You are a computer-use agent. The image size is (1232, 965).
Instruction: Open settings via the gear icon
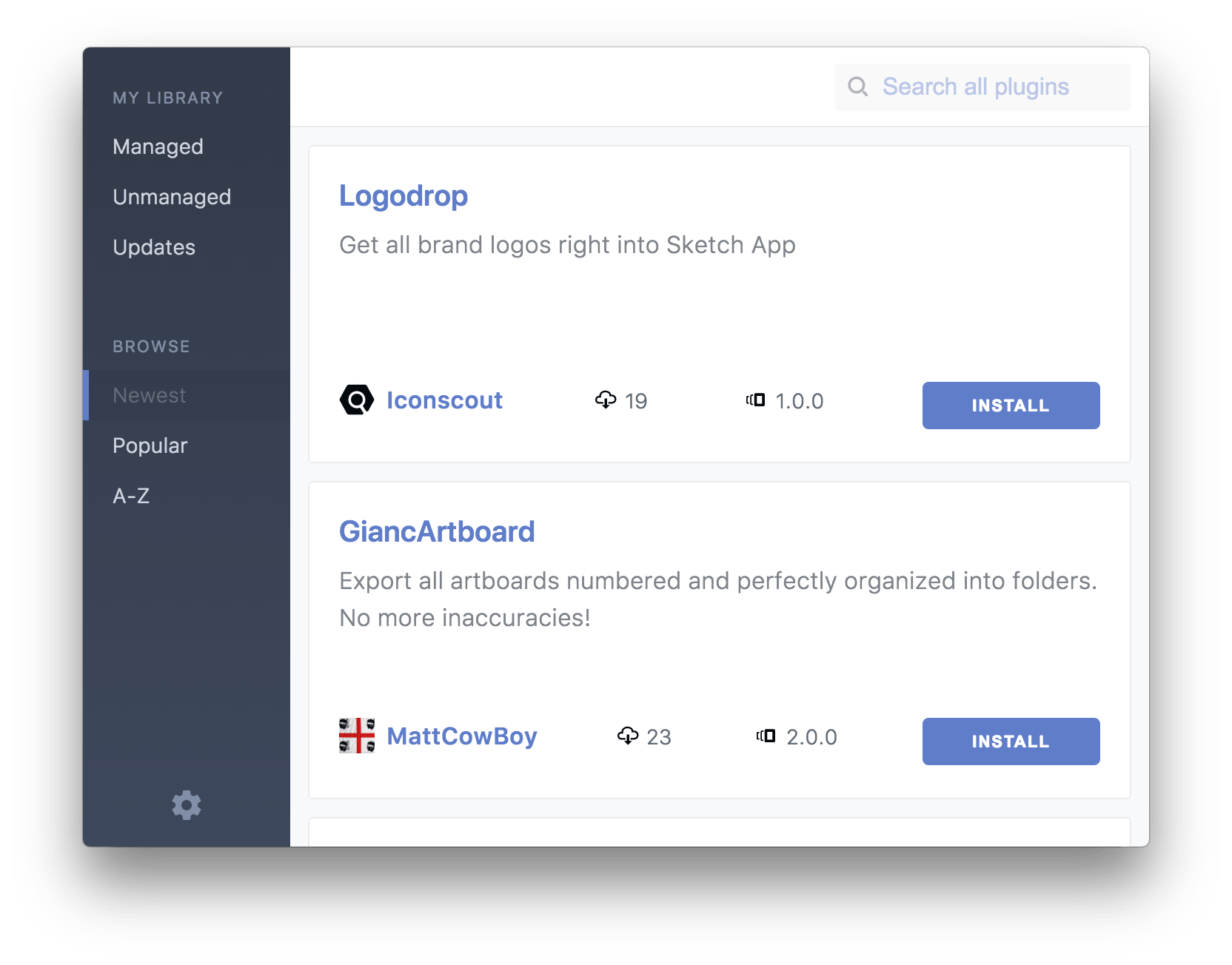tap(187, 805)
